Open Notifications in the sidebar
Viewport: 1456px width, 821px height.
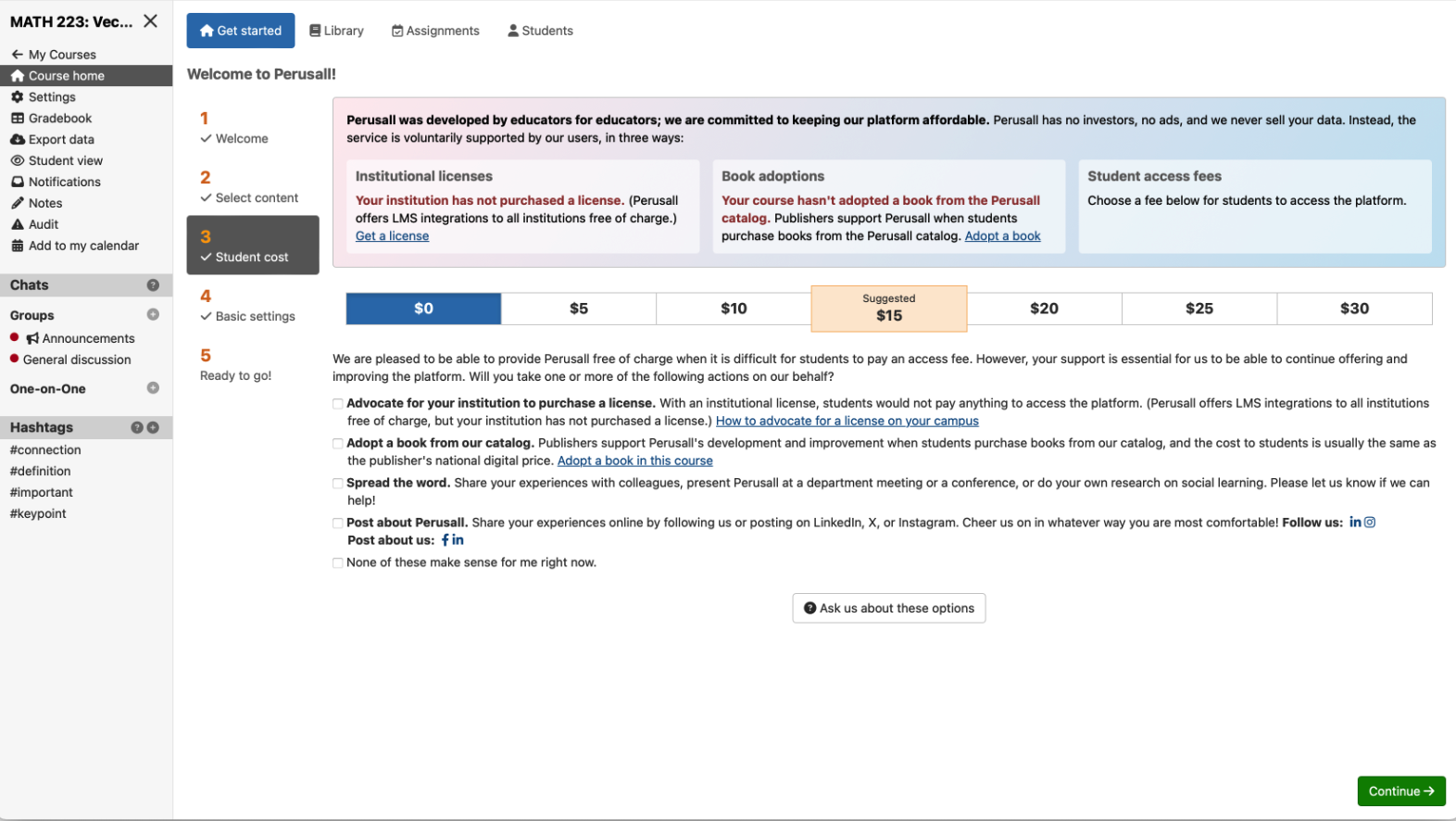coord(56,183)
